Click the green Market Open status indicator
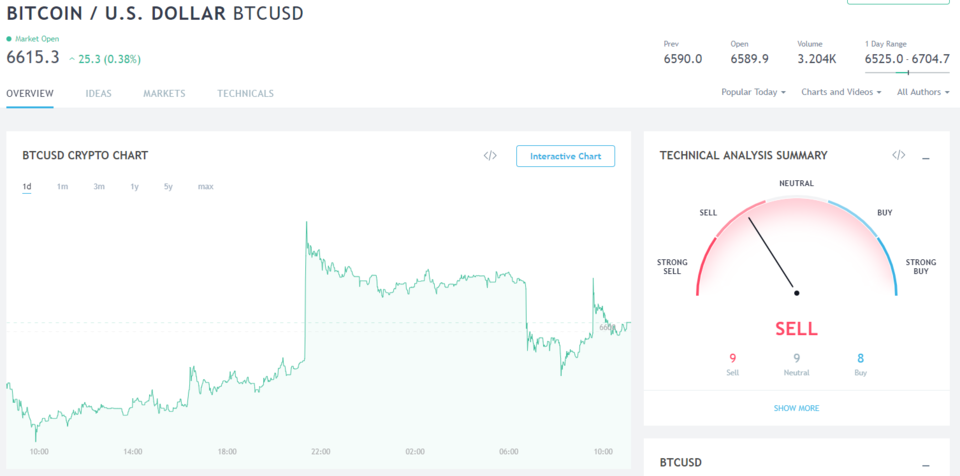Viewport: 960px width, 476px height. [x=9, y=39]
